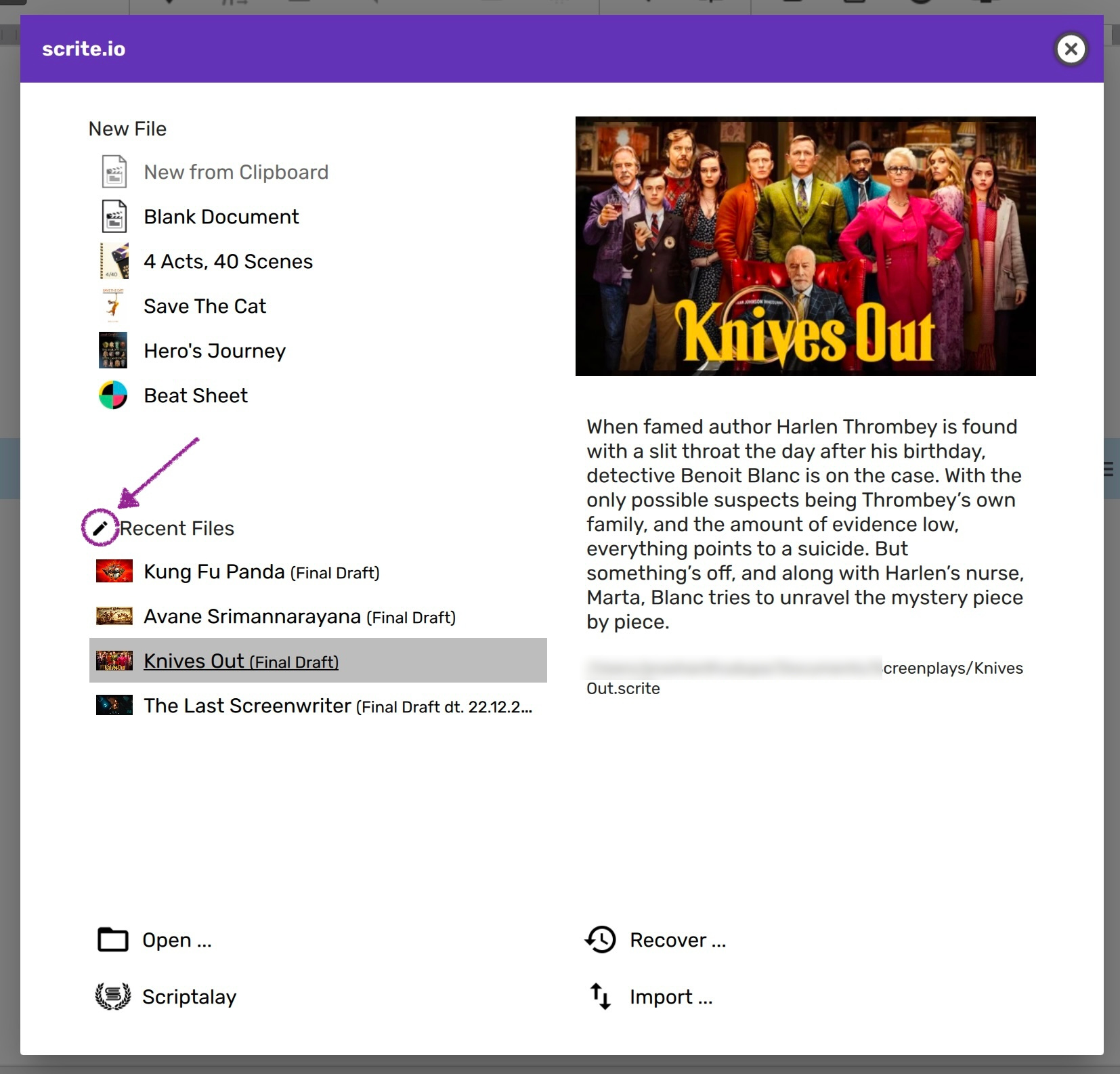1120x1074 pixels.
Task: Open Knives Out (Final Draft) file
Action: coord(241,661)
